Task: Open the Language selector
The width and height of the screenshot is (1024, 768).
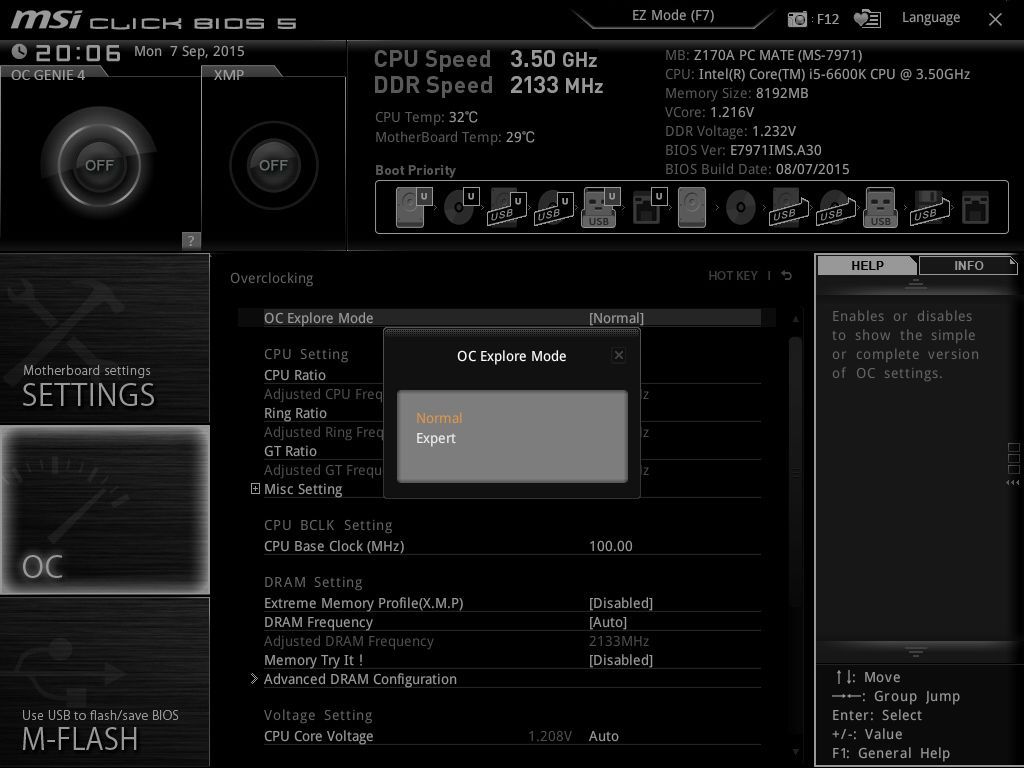Action: [x=931, y=18]
